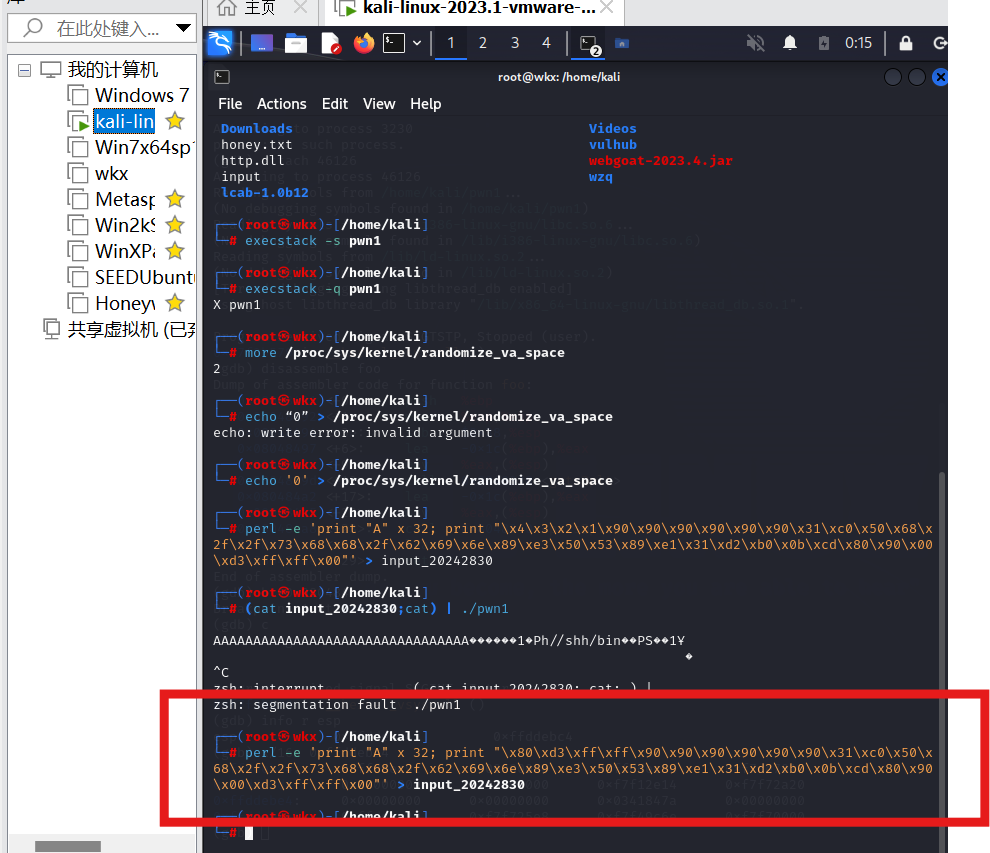Click the show desktop panel icon
The image size is (990, 853).
(x=262, y=43)
